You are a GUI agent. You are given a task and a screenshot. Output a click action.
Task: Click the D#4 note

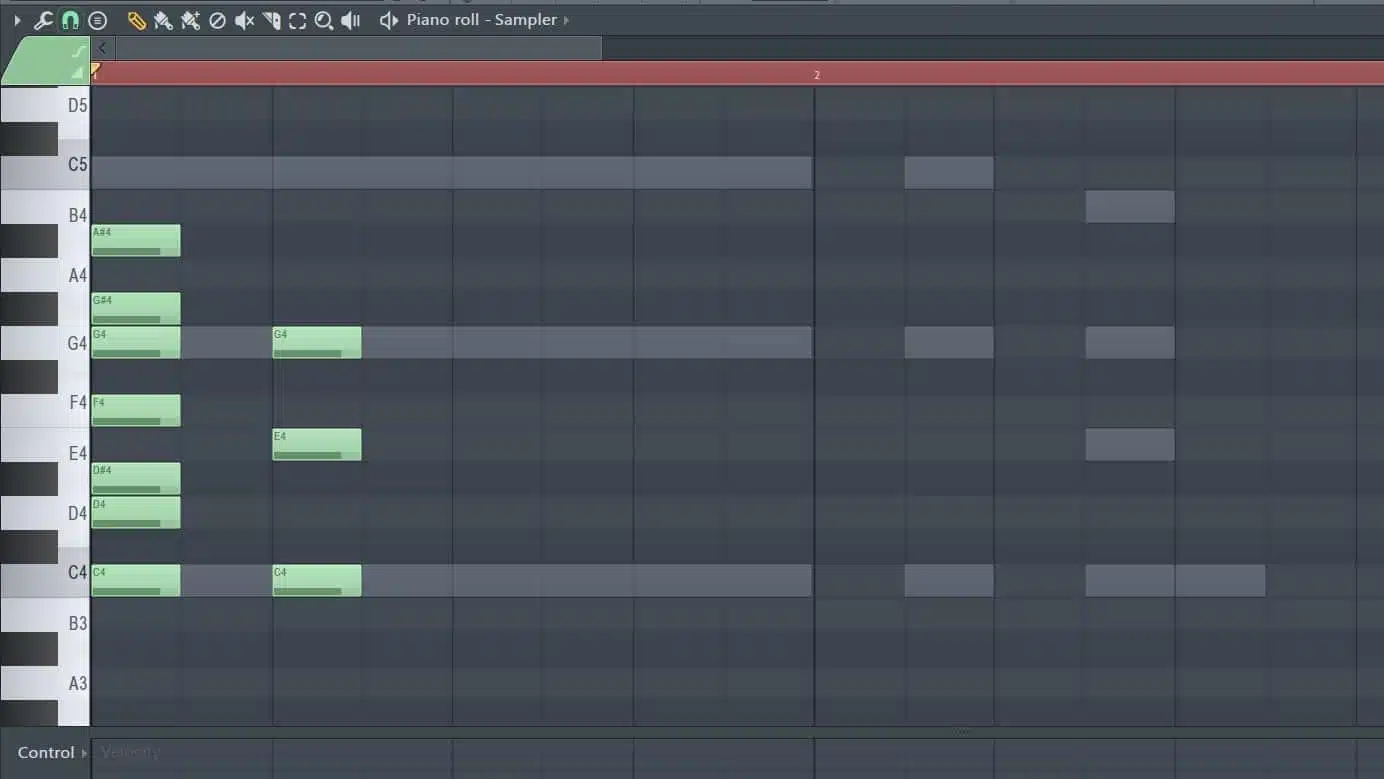136,479
